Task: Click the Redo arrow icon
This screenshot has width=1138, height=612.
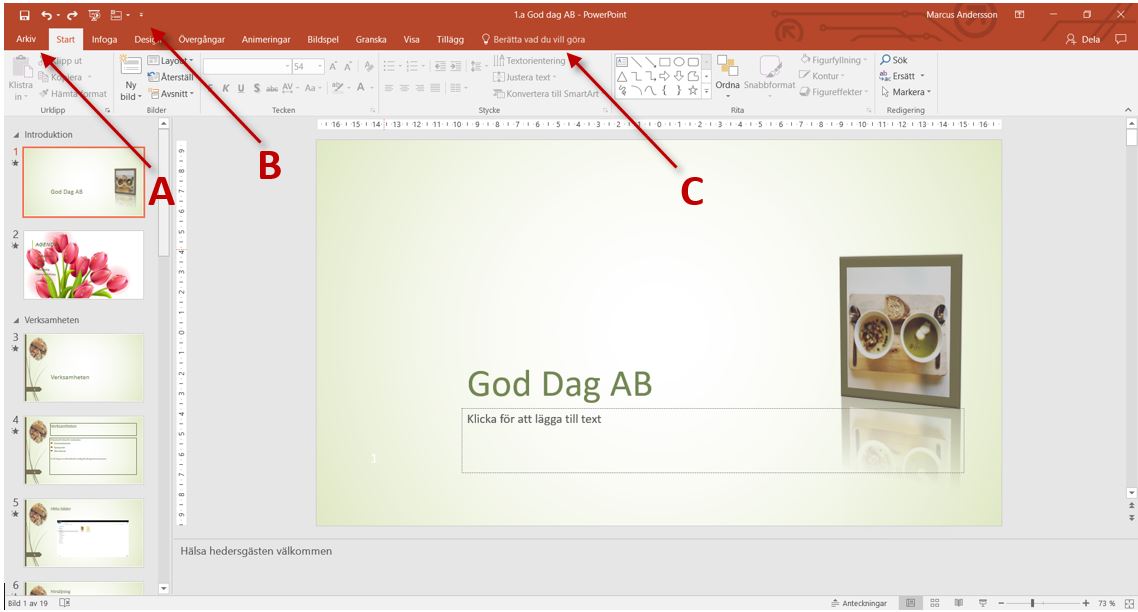Action: click(72, 15)
